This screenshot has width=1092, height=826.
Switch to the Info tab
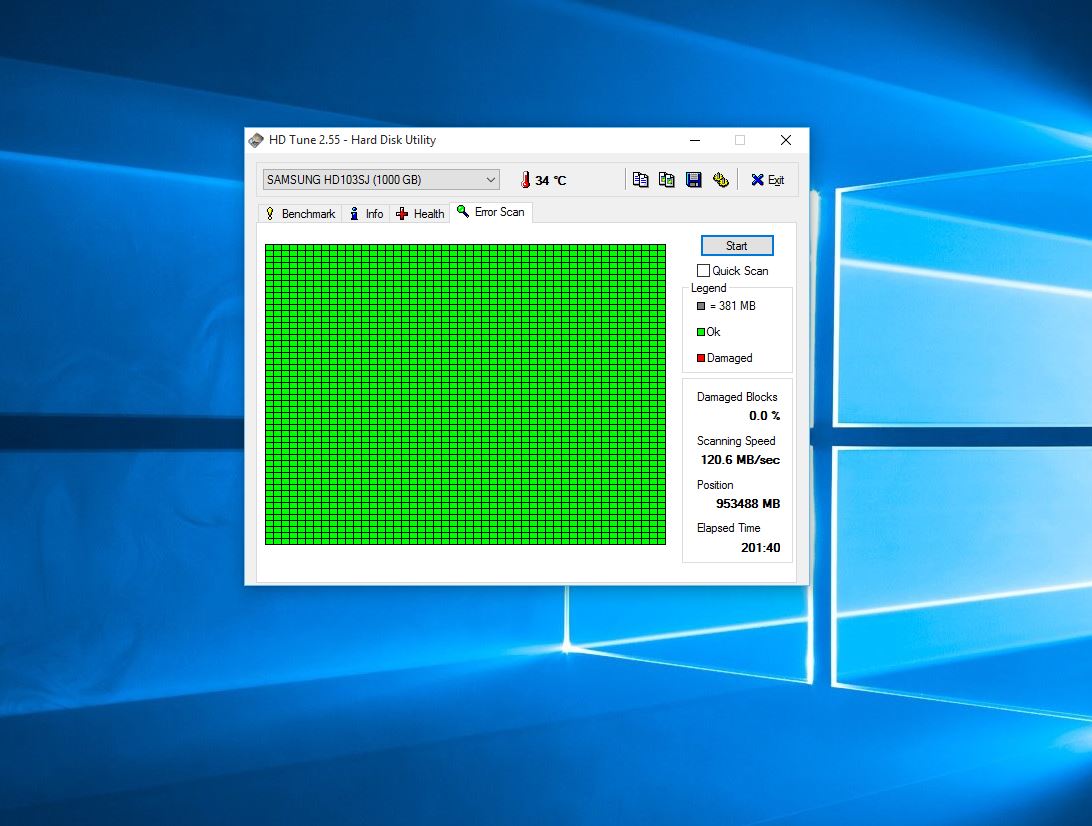click(366, 214)
